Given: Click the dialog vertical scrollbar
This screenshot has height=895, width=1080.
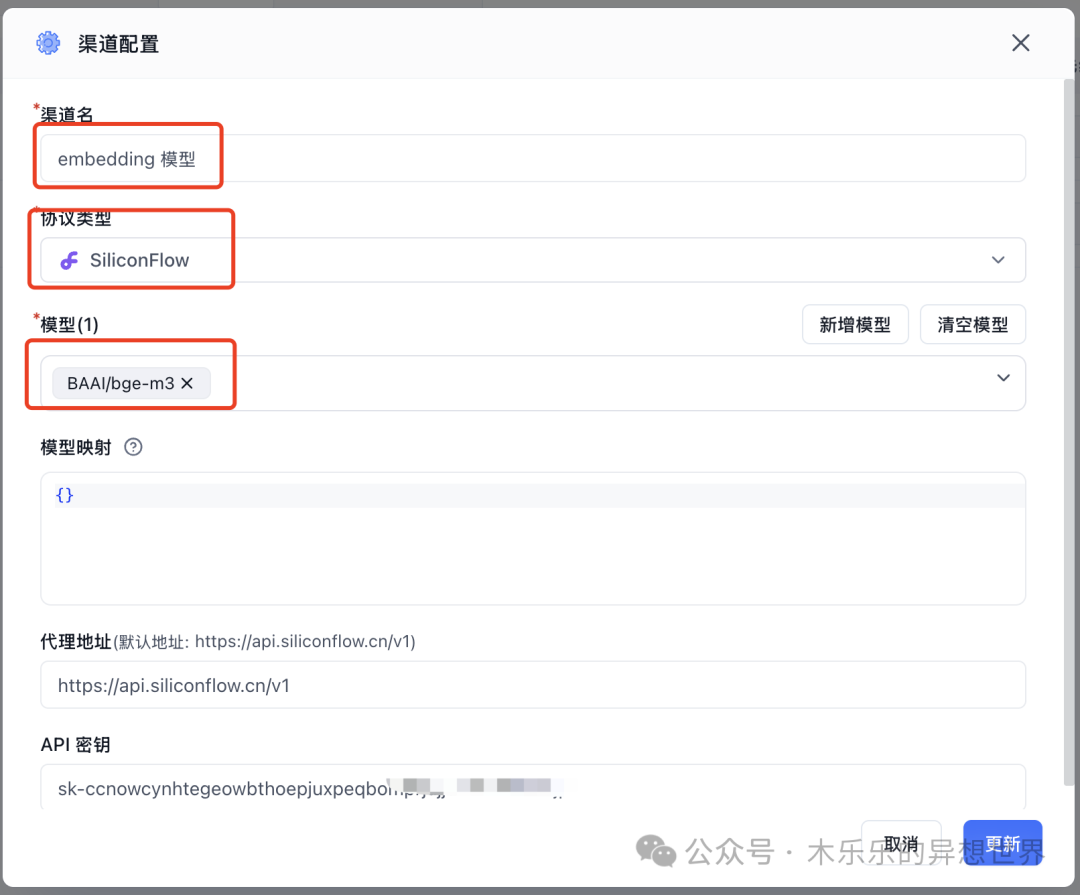Looking at the screenshot, I should click(1069, 432).
